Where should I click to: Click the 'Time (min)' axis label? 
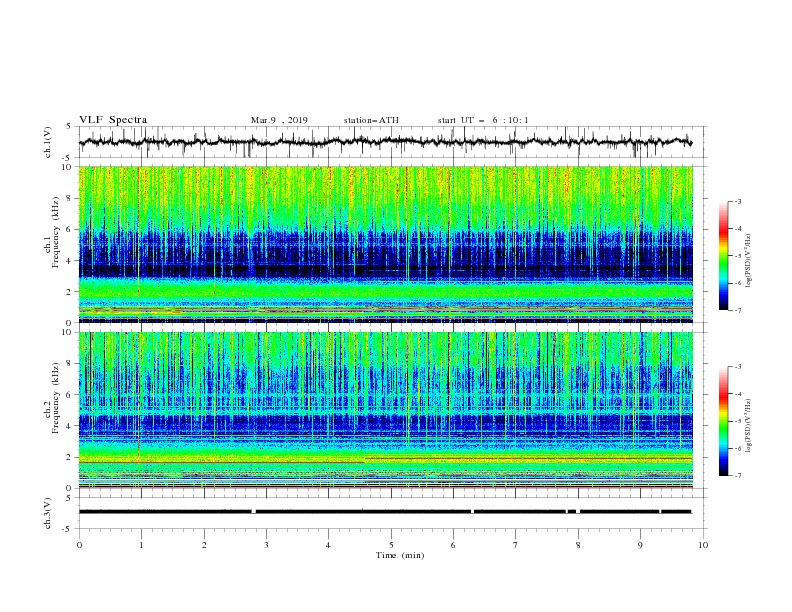(x=400, y=555)
